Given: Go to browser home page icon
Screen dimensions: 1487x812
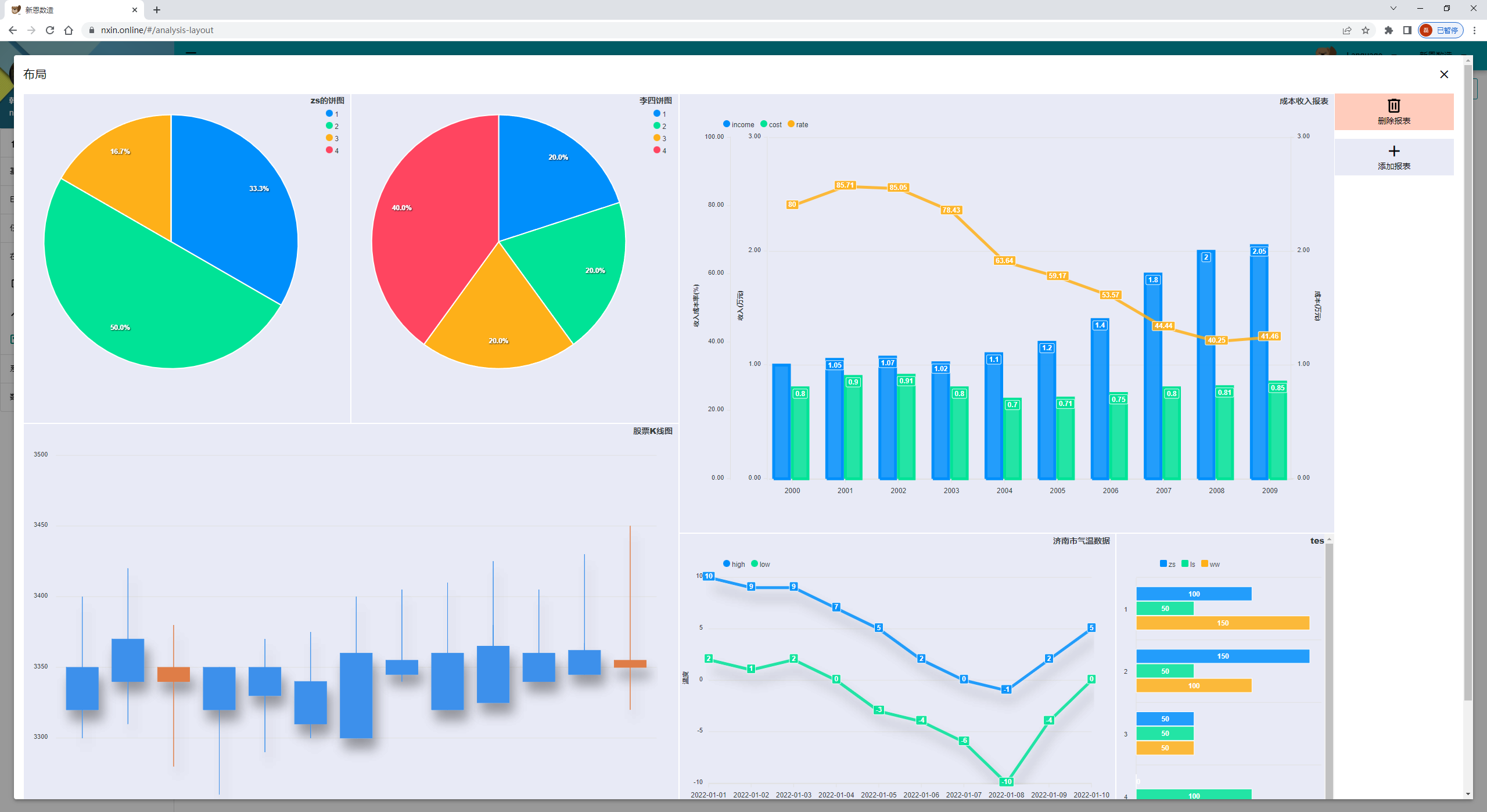Looking at the screenshot, I should point(69,30).
